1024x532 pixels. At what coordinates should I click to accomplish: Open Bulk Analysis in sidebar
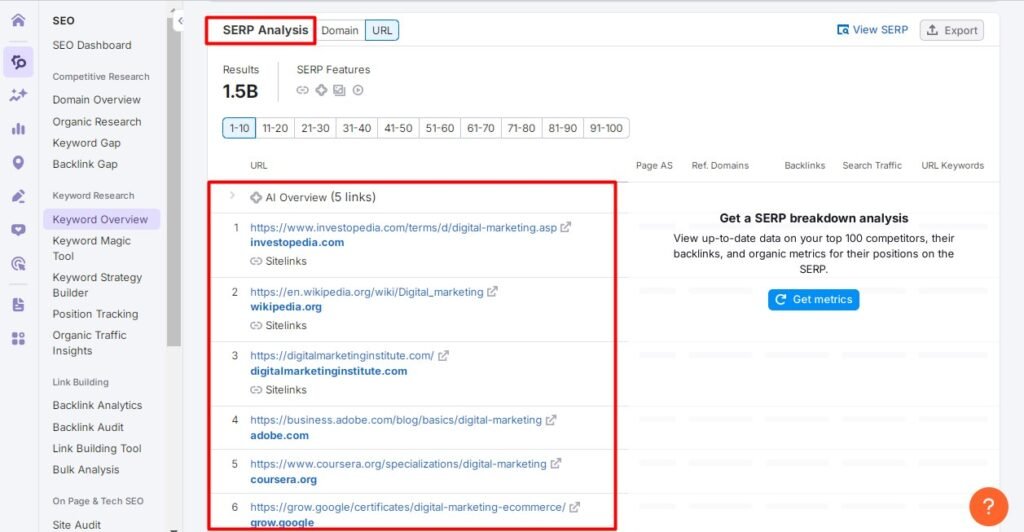click(86, 469)
